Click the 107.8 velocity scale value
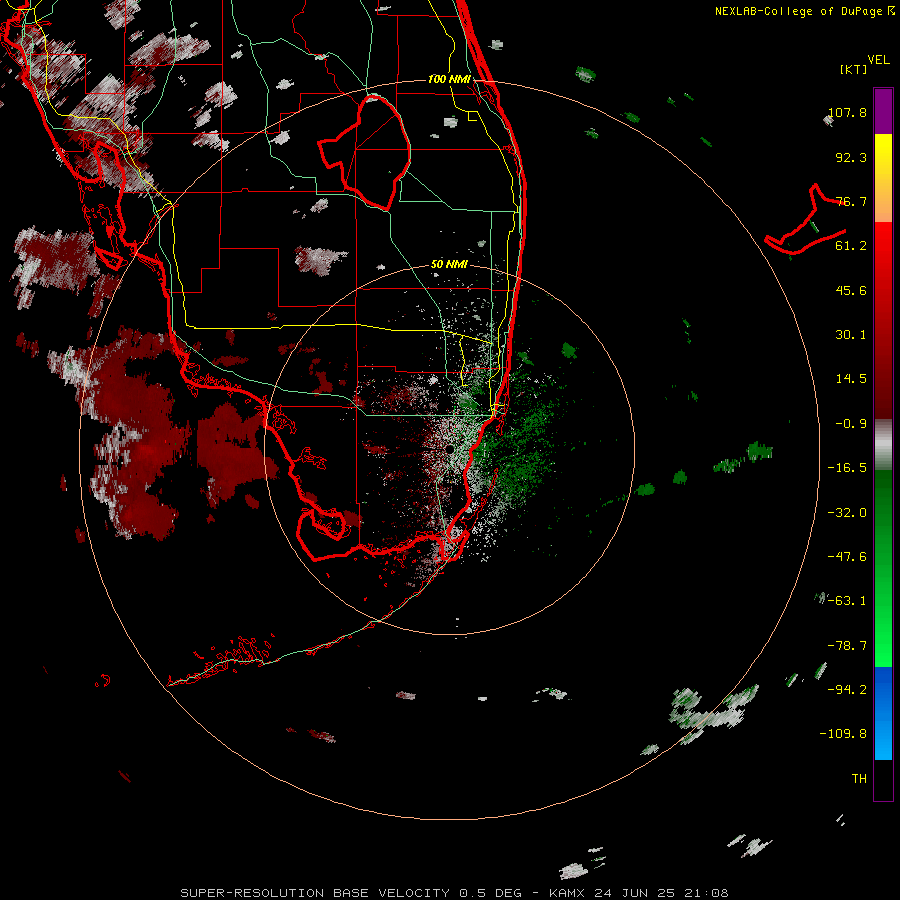 coord(847,112)
